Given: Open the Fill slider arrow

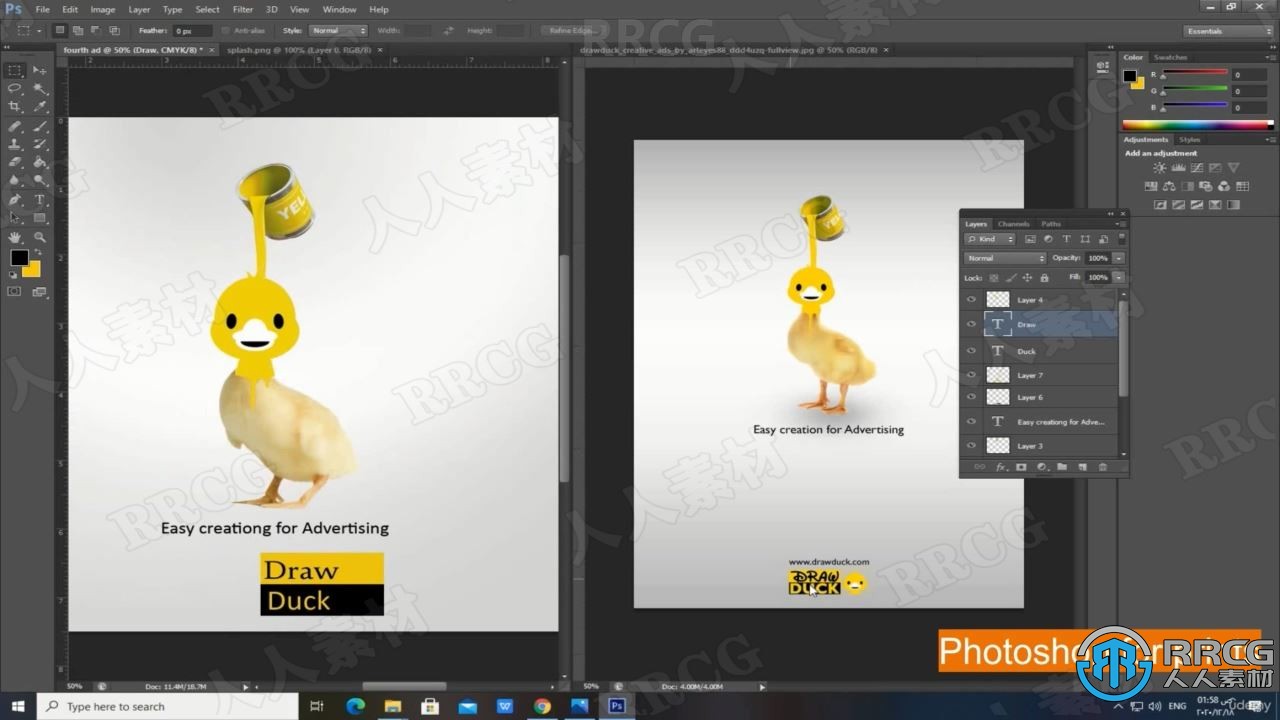Looking at the screenshot, I should (x=1118, y=277).
